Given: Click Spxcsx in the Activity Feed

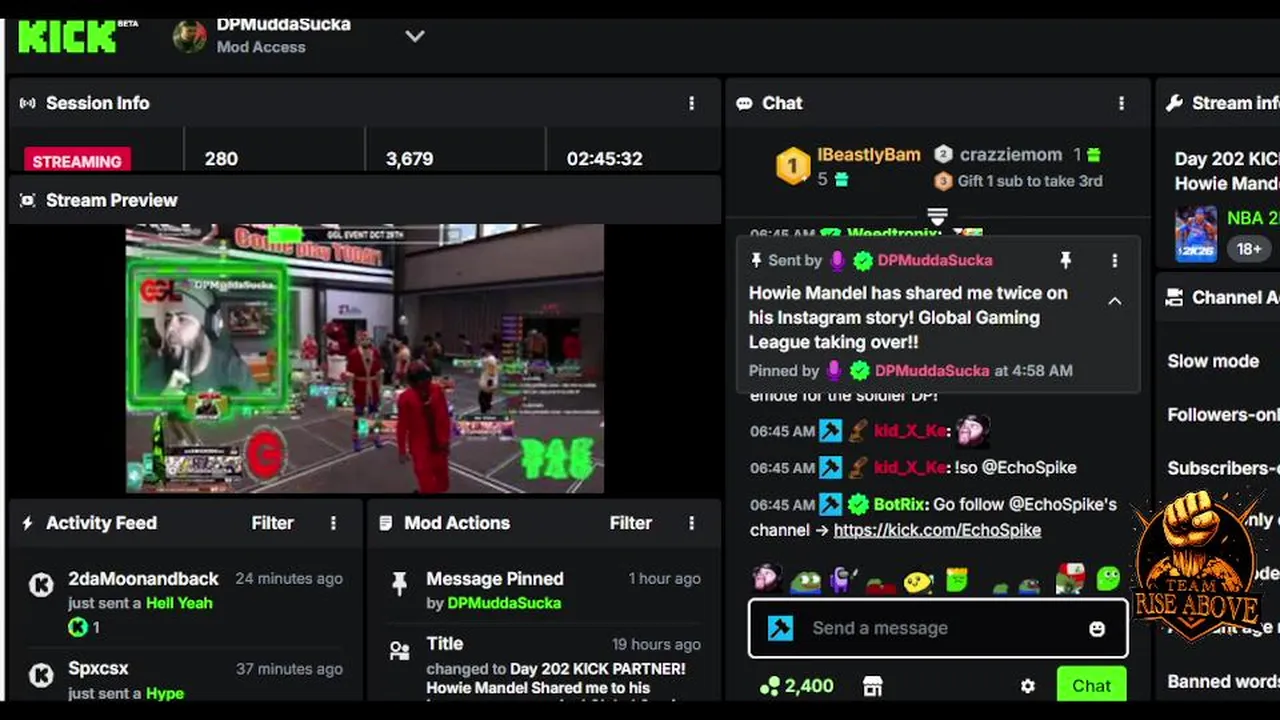Looking at the screenshot, I should click(x=98, y=668).
